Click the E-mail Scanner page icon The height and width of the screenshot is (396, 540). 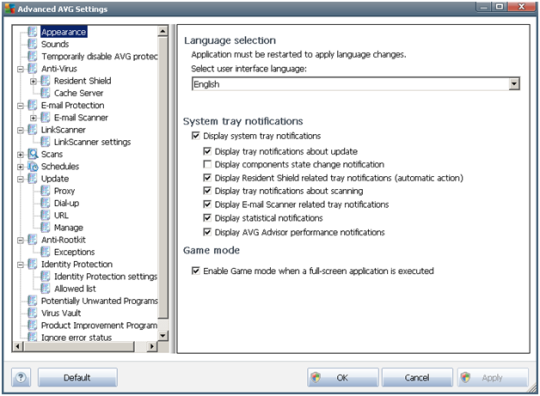pyautogui.click(x=45, y=117)
